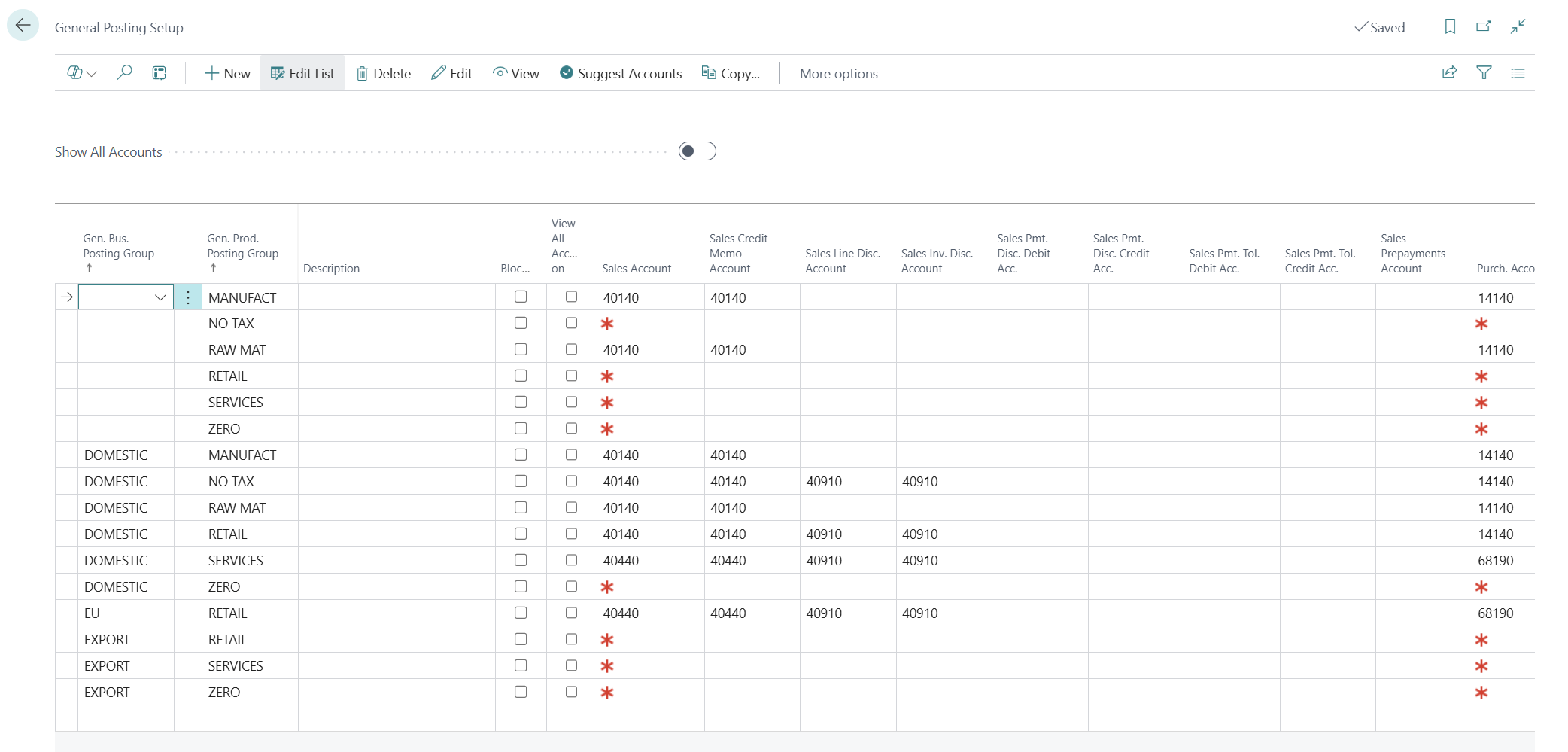The image size is (1568, 752).
Task: Check Blocked for DOMESTIC RETAIL row
Action: 521,534
